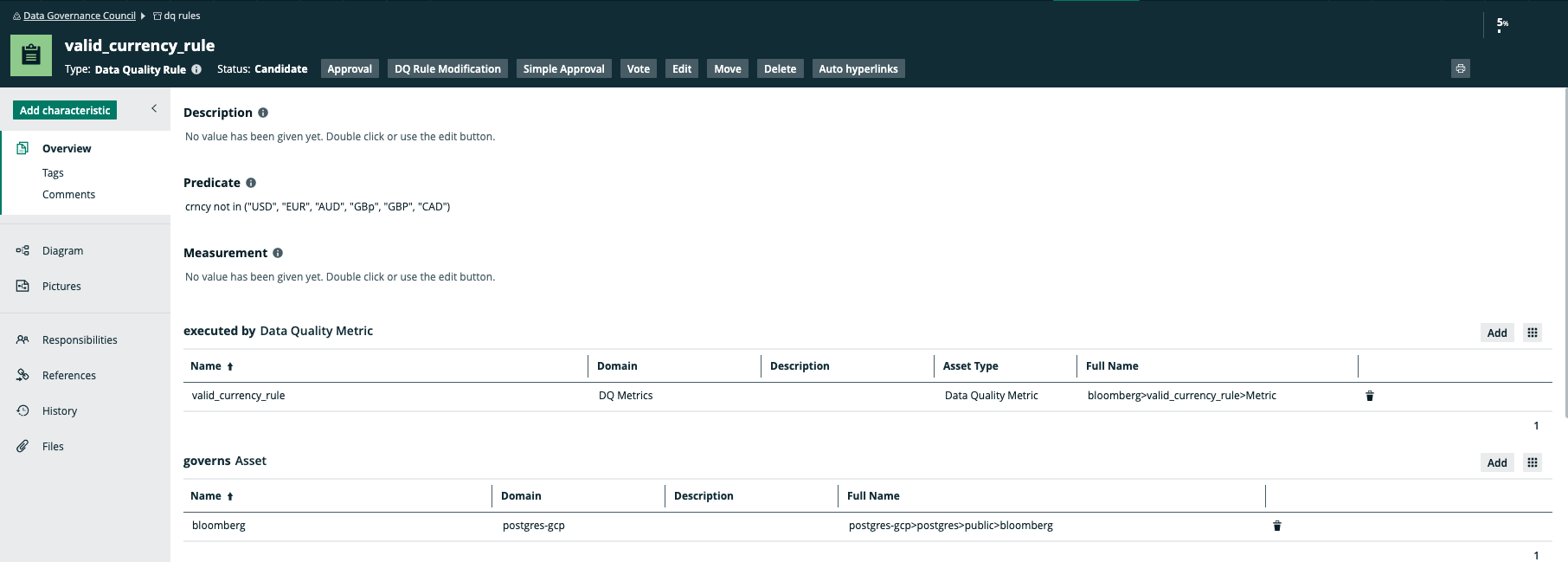Screen dimensions: 1568x562
Task: Click the green clipboard asset icon
Action: (x=31, y=55)
